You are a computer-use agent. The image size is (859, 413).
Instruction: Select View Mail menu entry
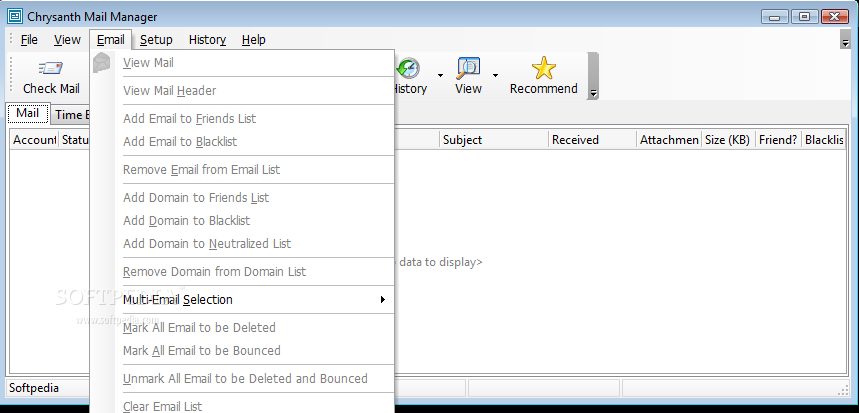242,63
